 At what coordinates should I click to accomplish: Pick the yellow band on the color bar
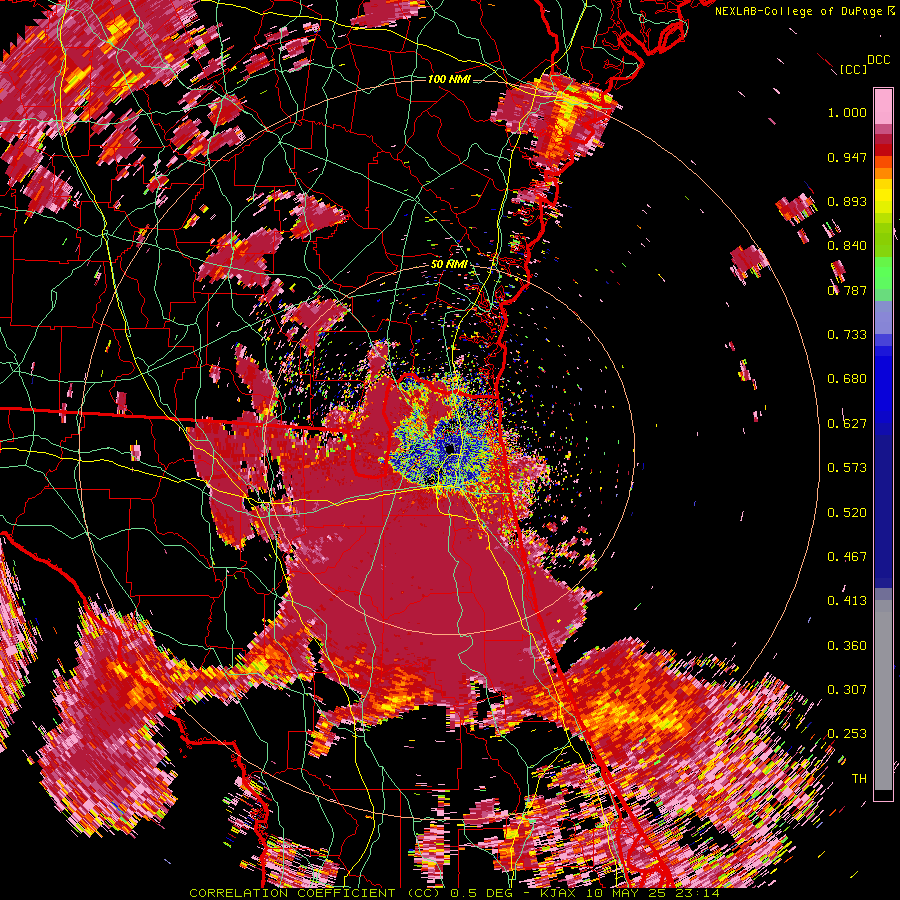click(883, 196)
